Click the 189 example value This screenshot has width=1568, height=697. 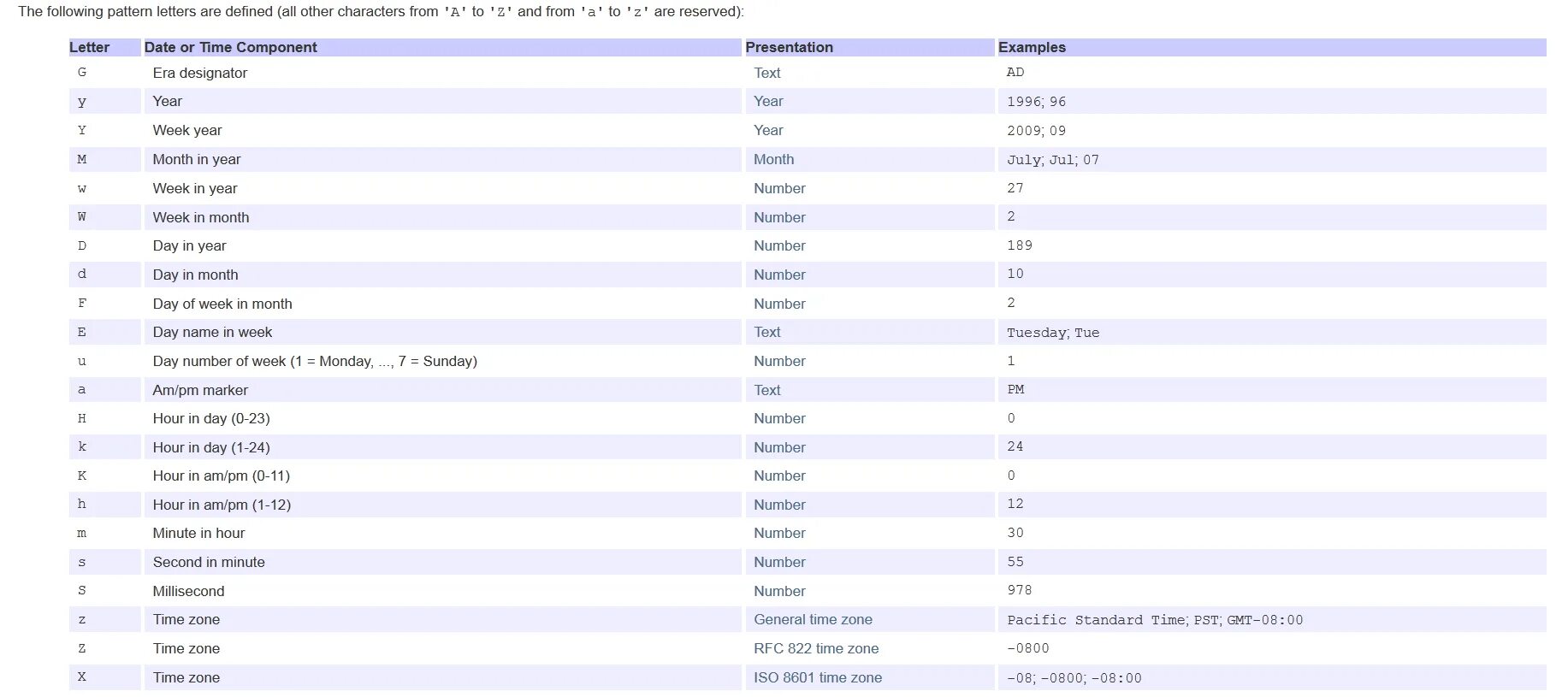[x=1020, y=245]
